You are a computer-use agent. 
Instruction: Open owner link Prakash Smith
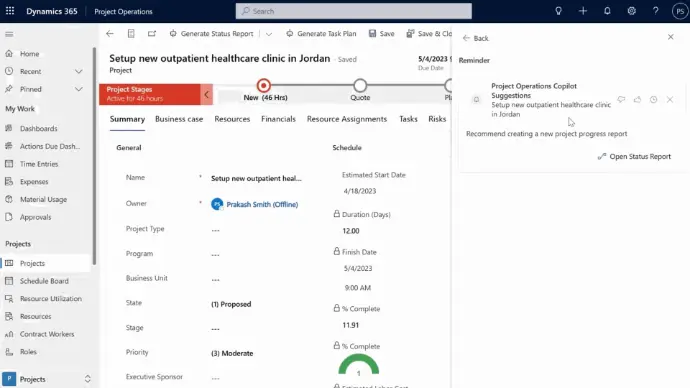click(262, 204)
